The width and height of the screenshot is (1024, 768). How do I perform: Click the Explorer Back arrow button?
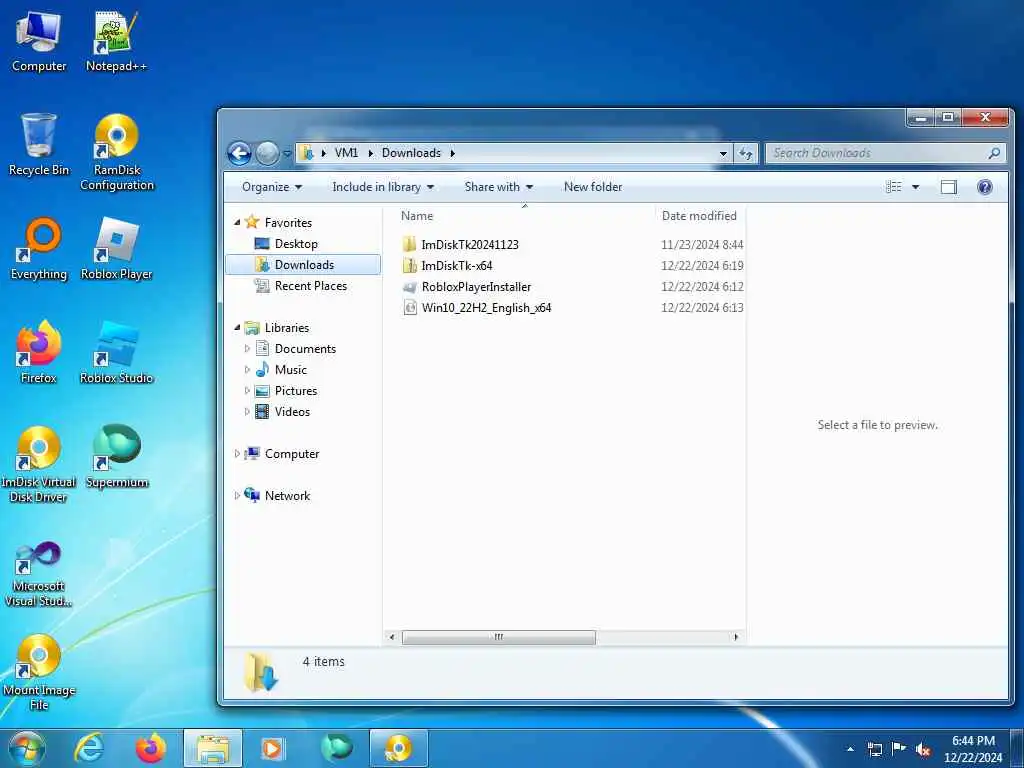(x=239, y=153)
